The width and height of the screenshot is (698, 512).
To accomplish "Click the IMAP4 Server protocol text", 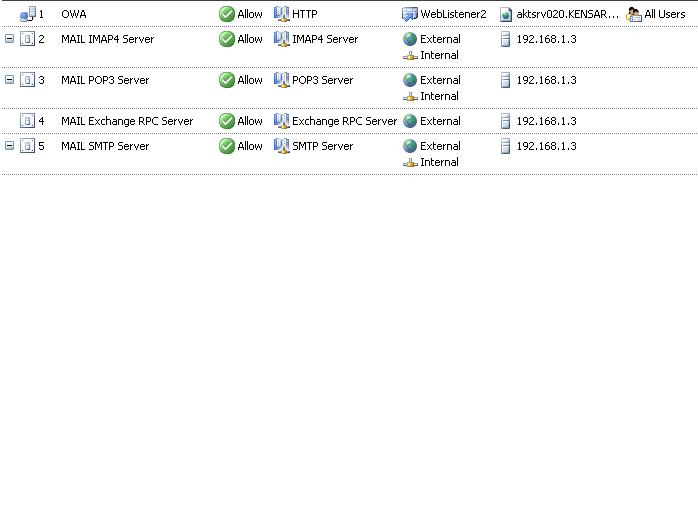I will point(325,39).
